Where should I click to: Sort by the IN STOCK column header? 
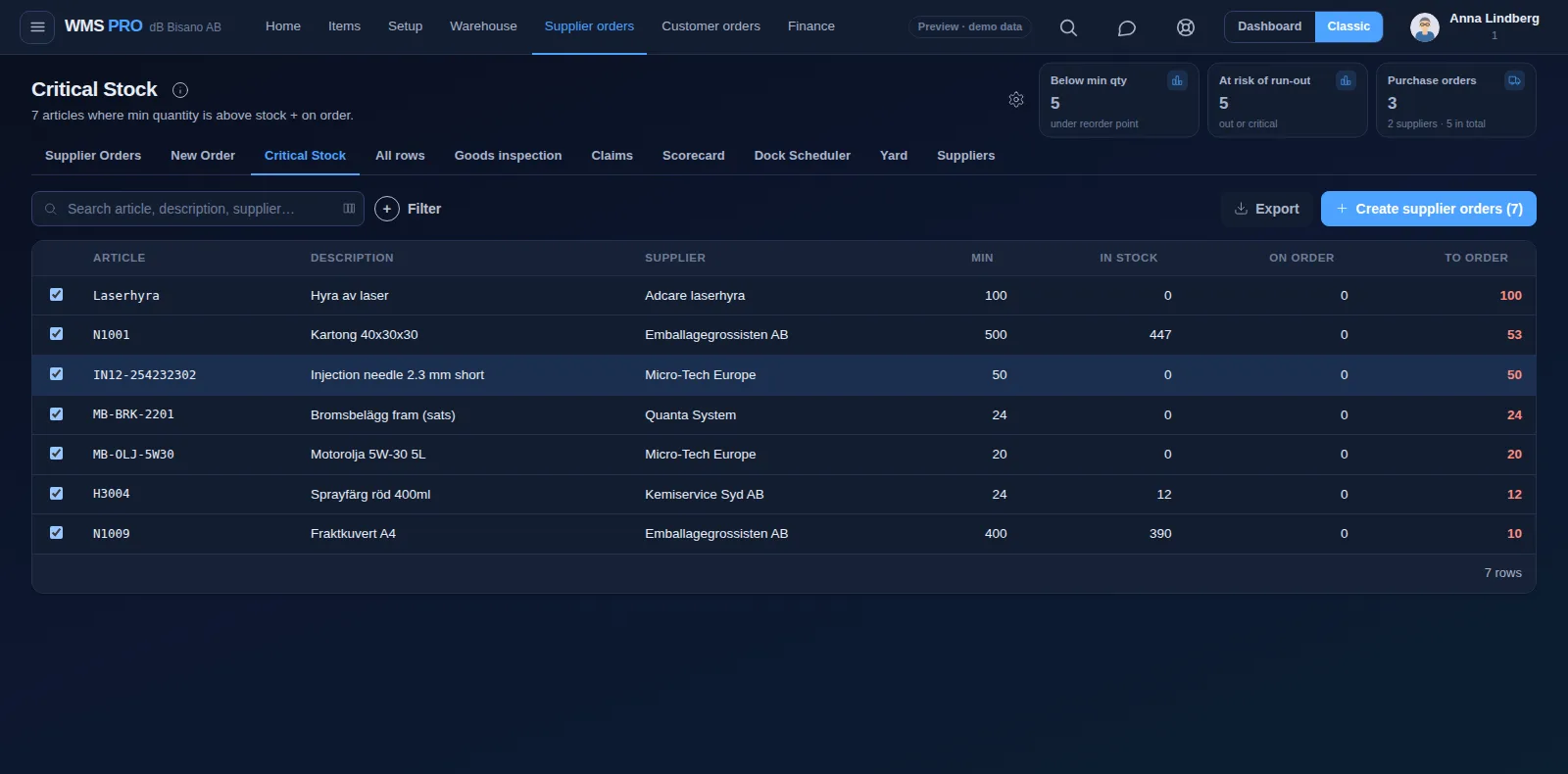[x=1128, y=258]
